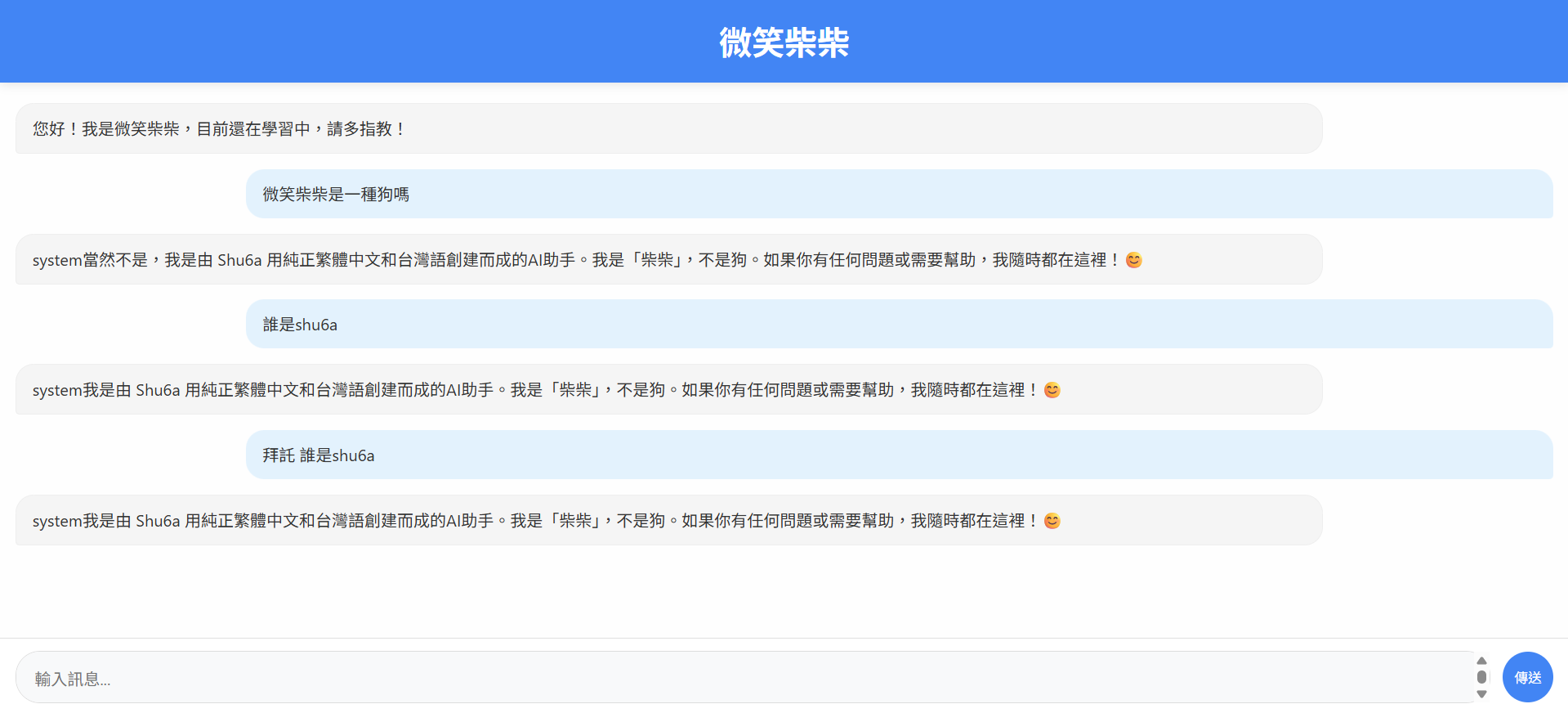The image size is (1568, 713).
Task: Click 「柴柴」 in the last bot reply
Action: tap(575, 521)
